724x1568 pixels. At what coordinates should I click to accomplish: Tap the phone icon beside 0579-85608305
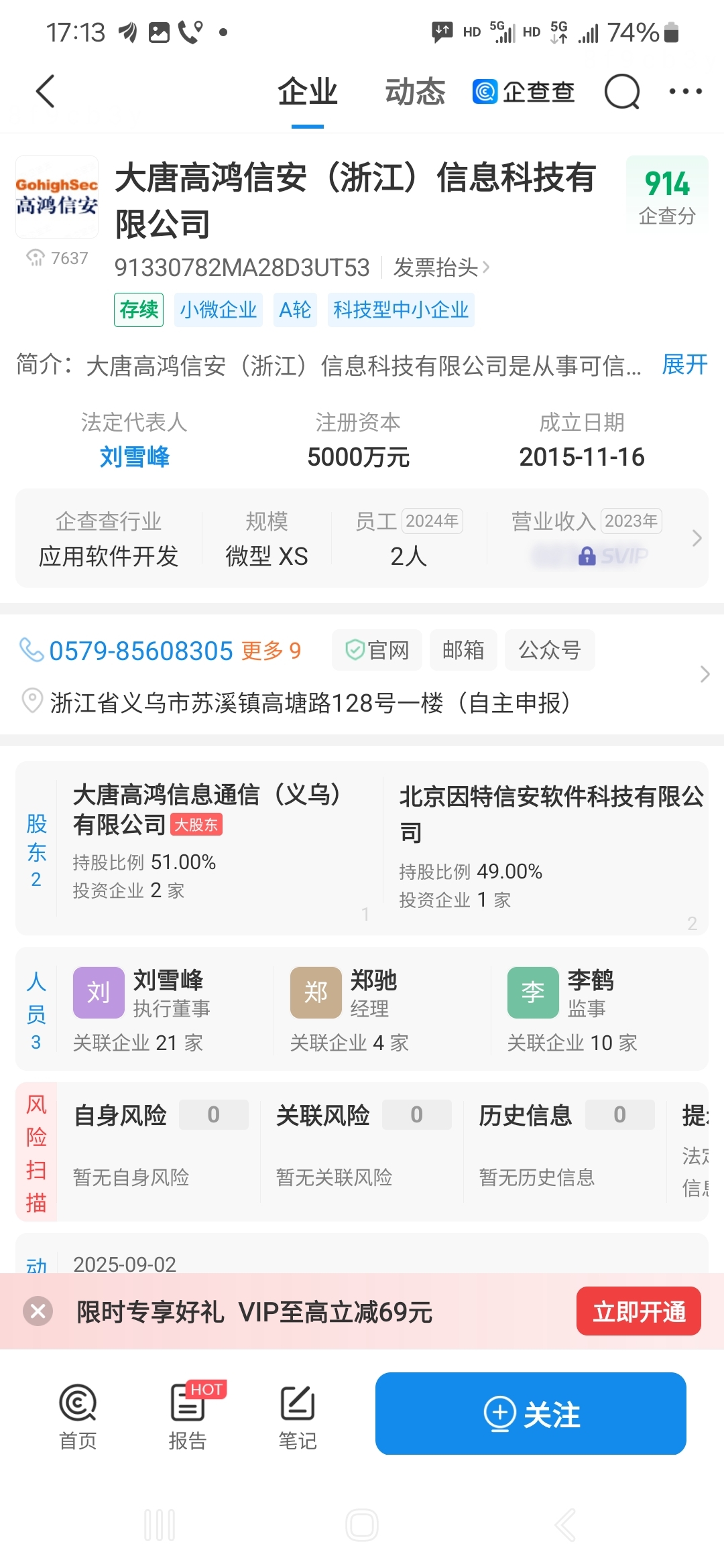31,649
